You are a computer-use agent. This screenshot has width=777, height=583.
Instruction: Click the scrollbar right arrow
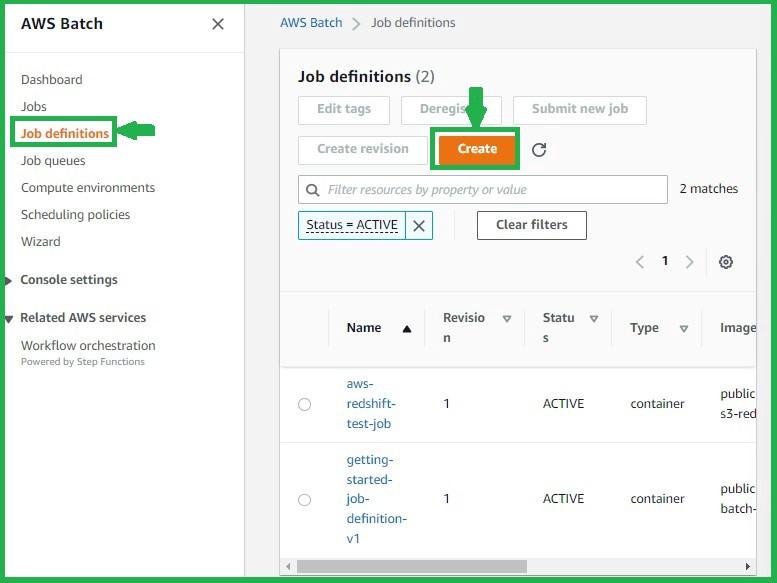click(x=747, y=566)
